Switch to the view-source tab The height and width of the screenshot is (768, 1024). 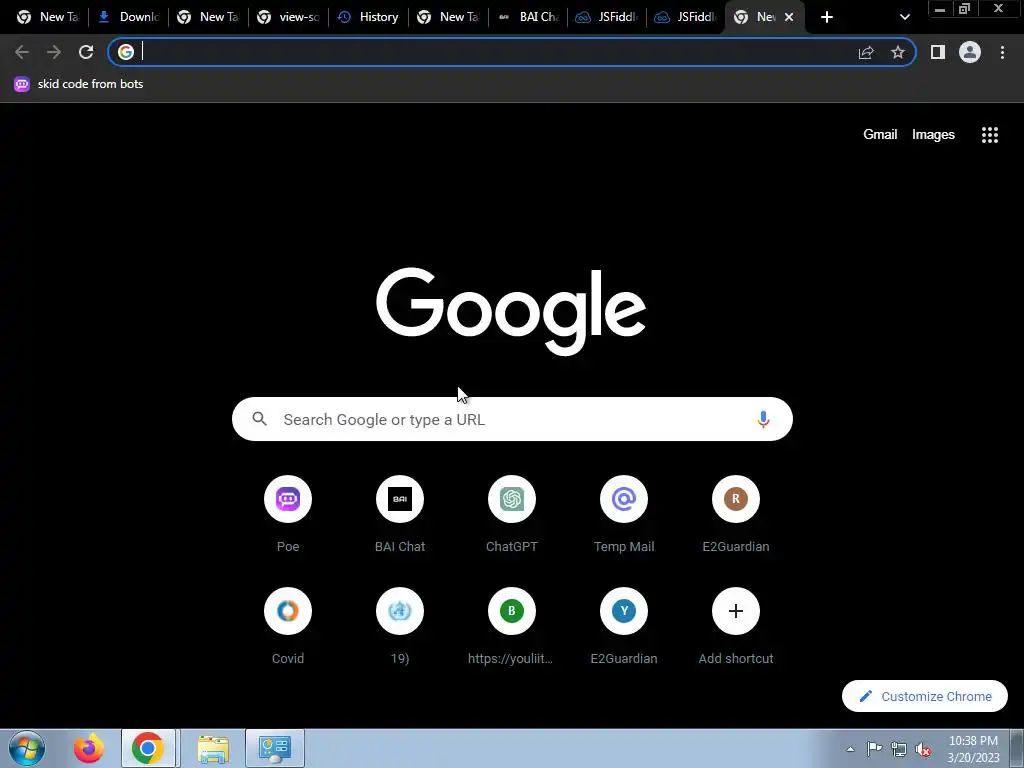pyautogui.click(x=289, y=17)
